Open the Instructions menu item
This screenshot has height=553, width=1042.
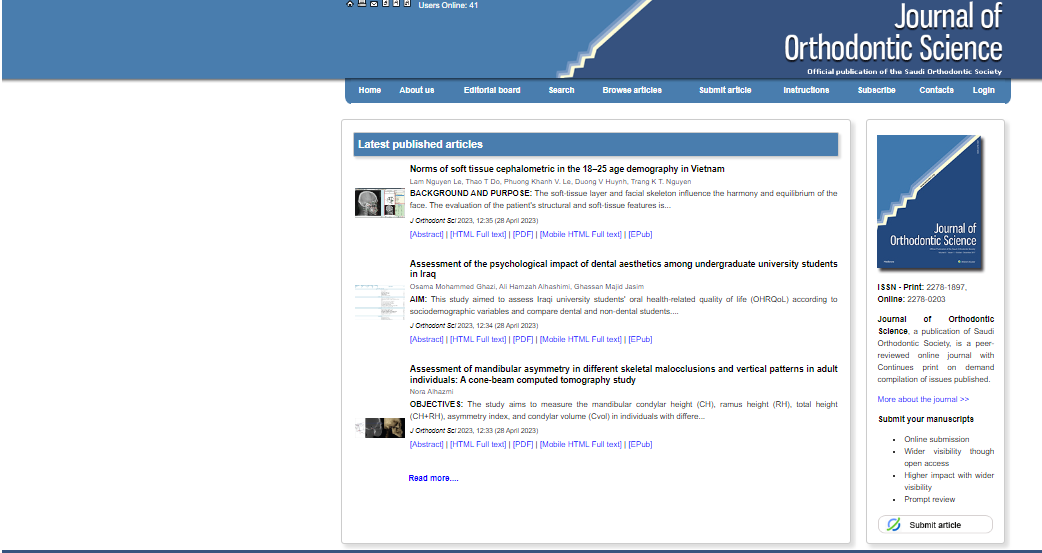tap(806, 90)
